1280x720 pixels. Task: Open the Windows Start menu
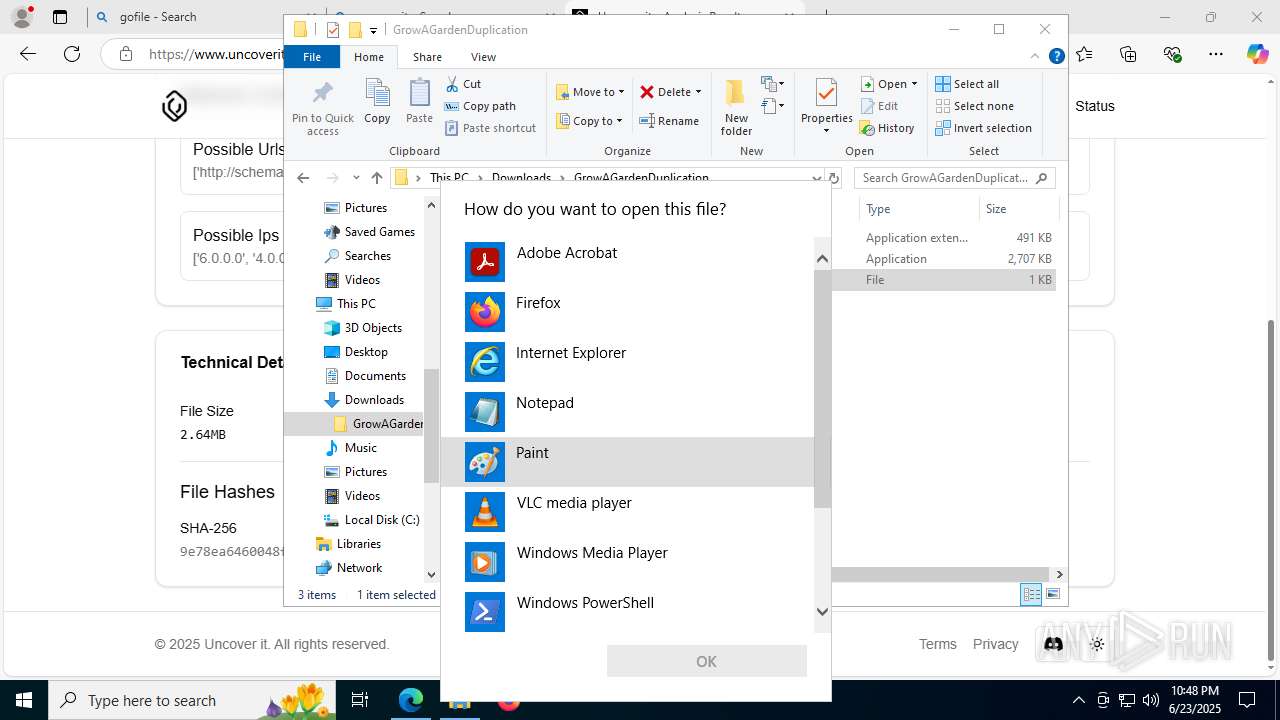[23, 700]
